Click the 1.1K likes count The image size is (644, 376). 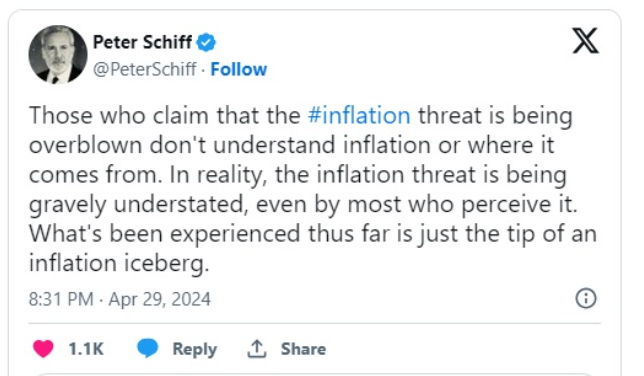[x=86, y=349]
